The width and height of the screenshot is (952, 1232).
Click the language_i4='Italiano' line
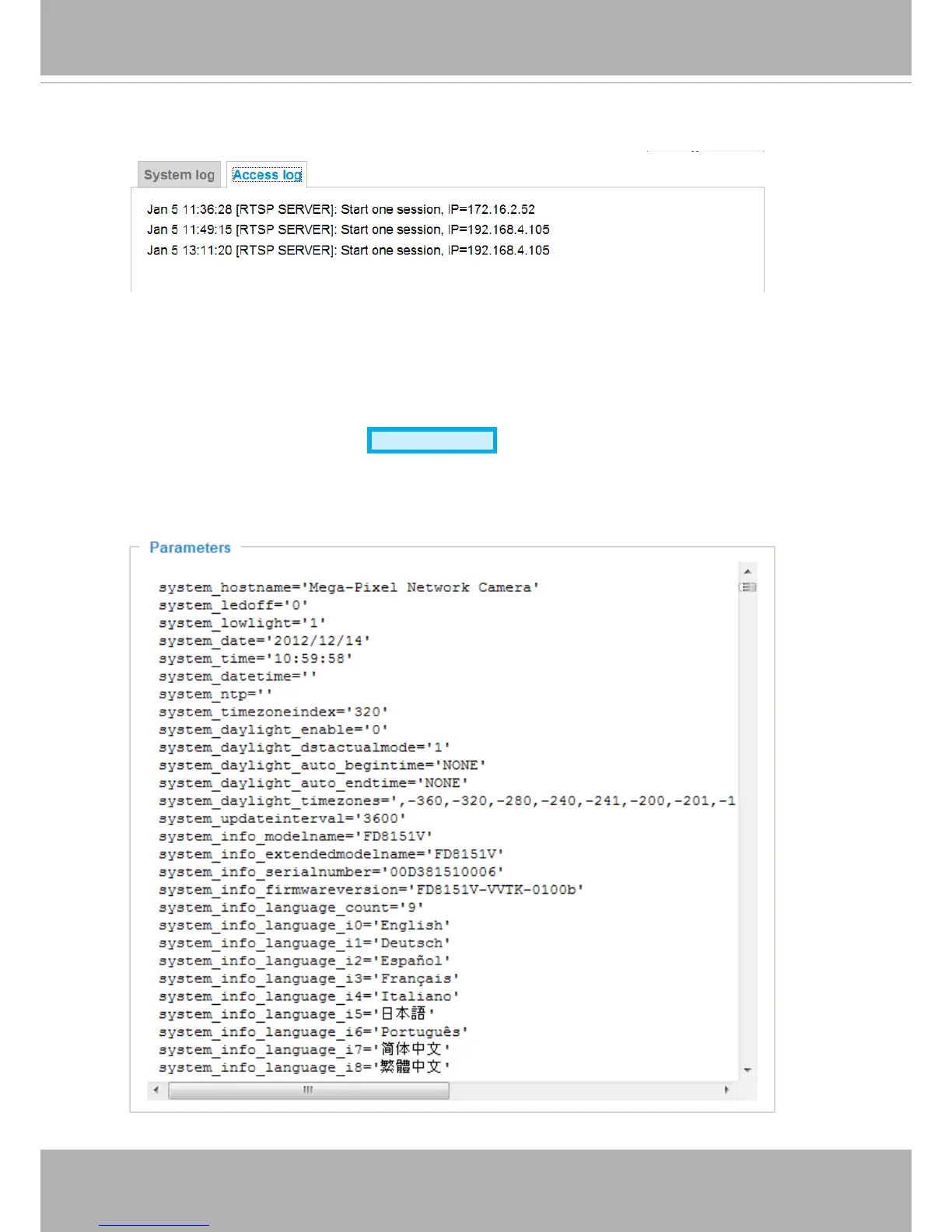coord(309,996)
